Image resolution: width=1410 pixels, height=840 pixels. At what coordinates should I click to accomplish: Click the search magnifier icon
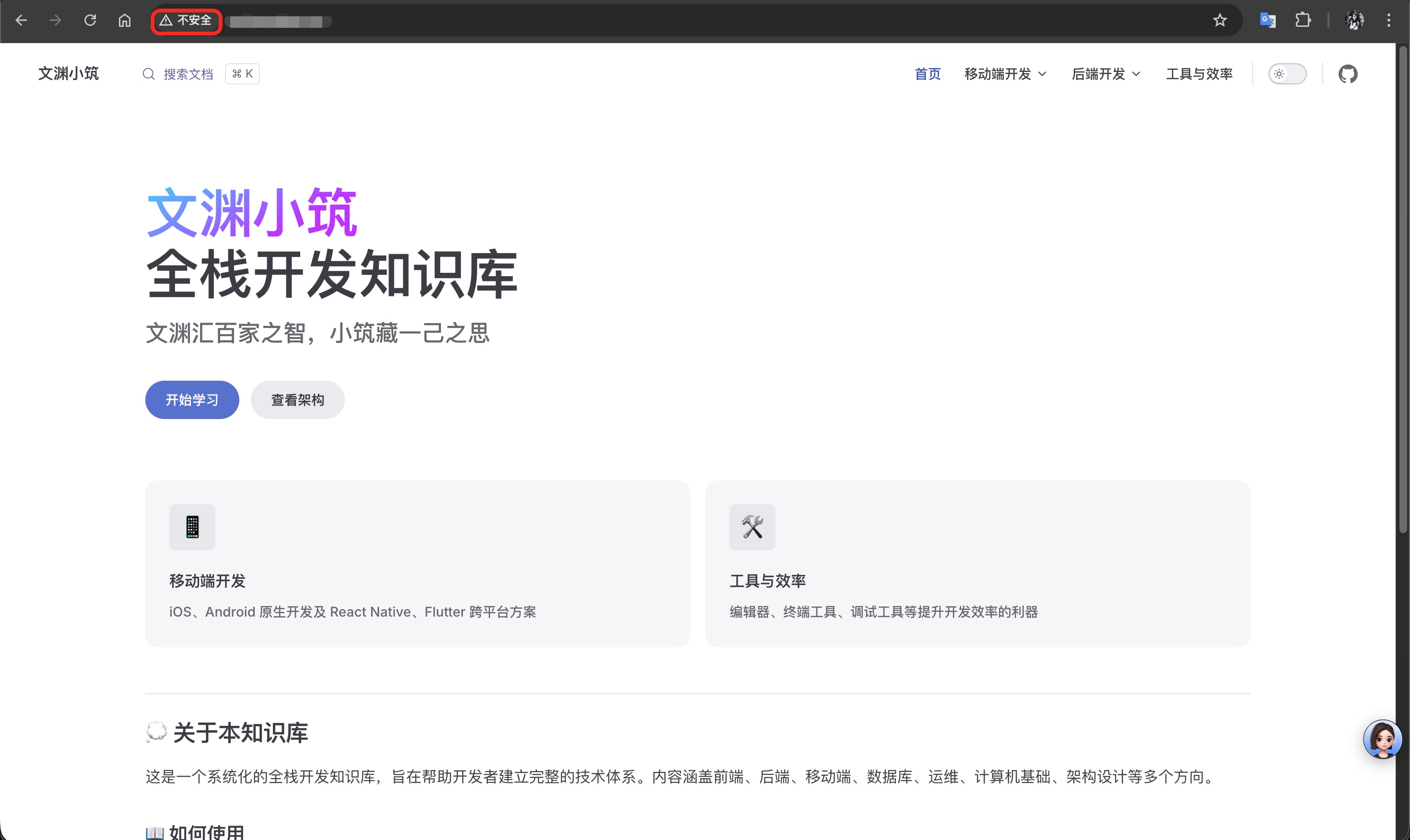pyautogui.click(x=148, y=73)
